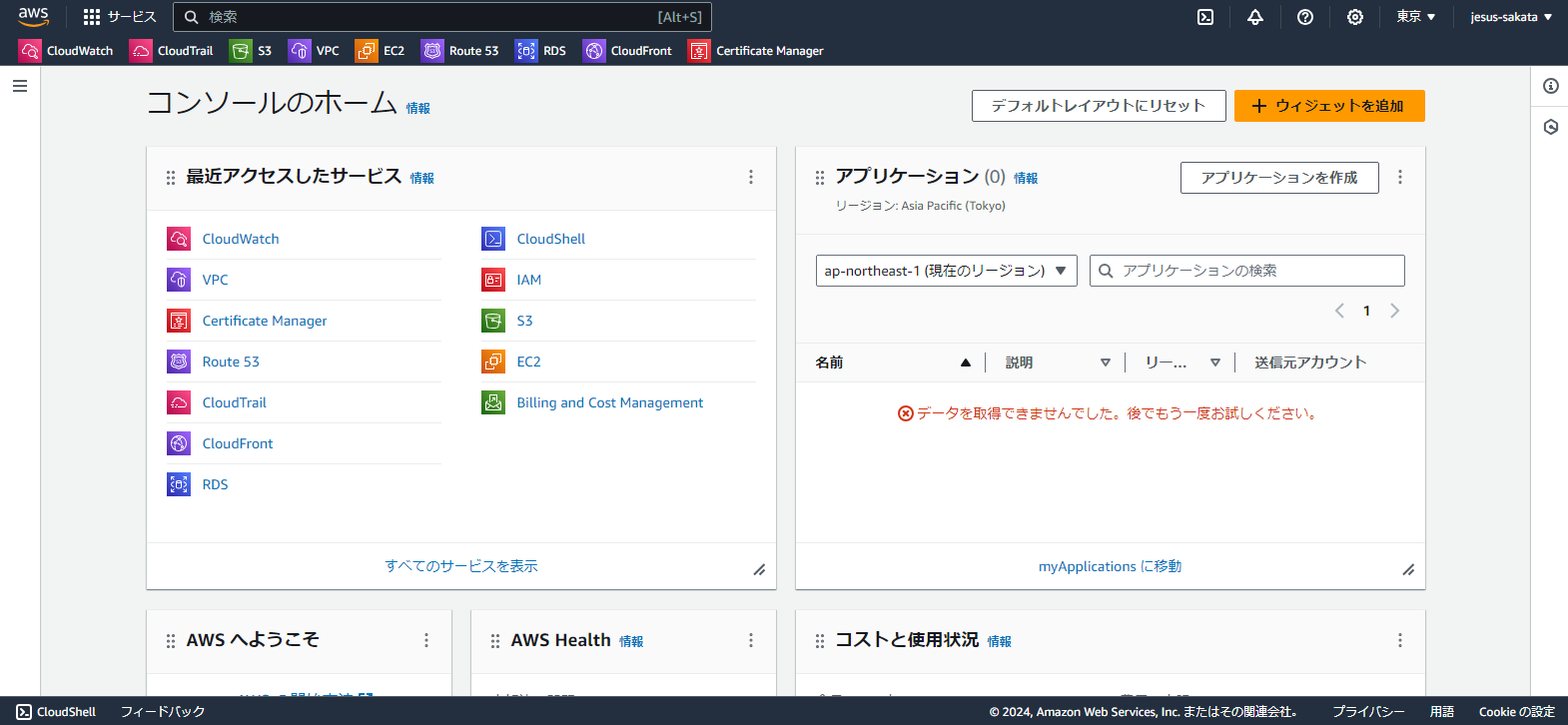Open the notifications bell

[1255, 17]
